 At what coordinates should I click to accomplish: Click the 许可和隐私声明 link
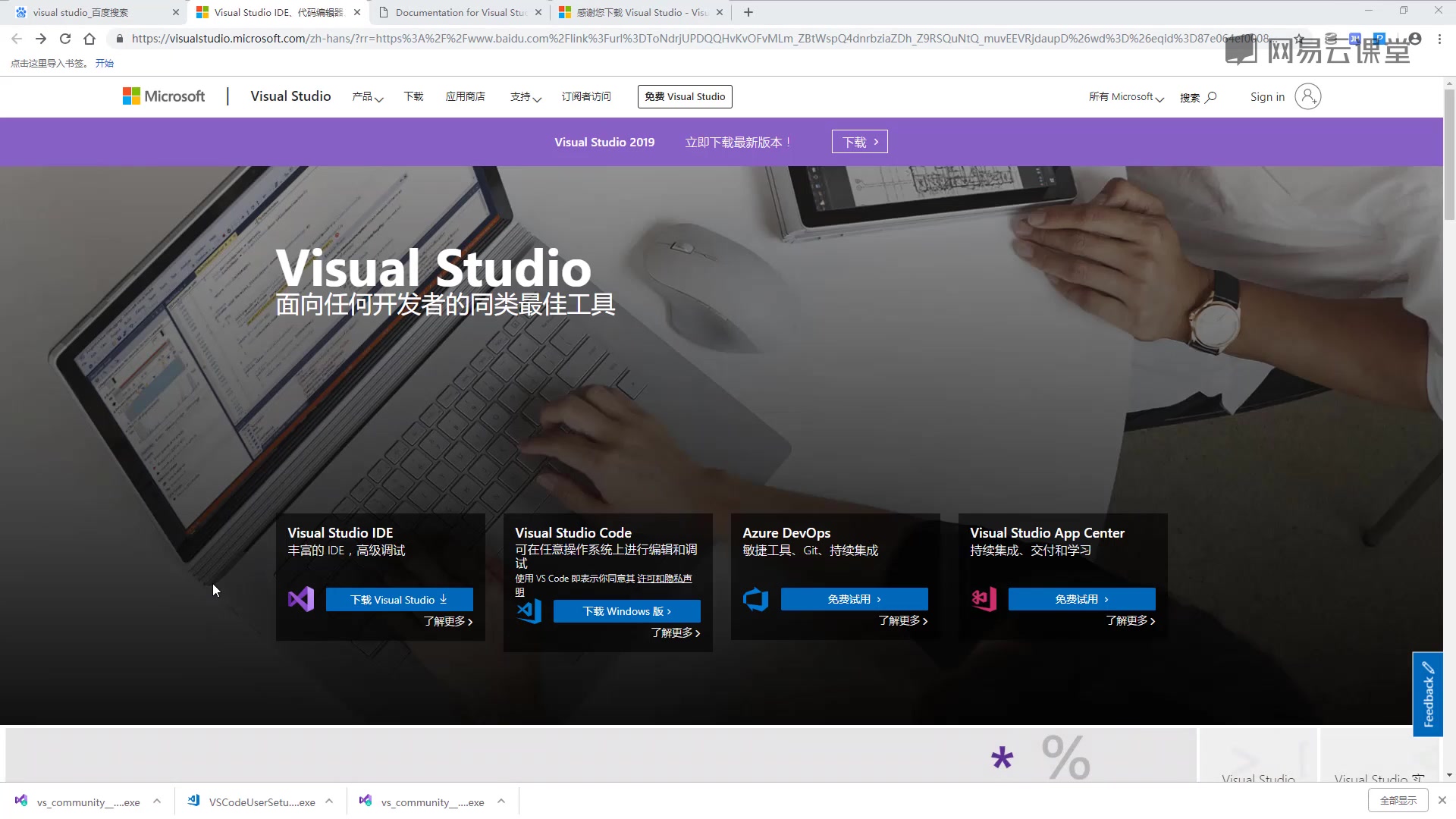664,579
